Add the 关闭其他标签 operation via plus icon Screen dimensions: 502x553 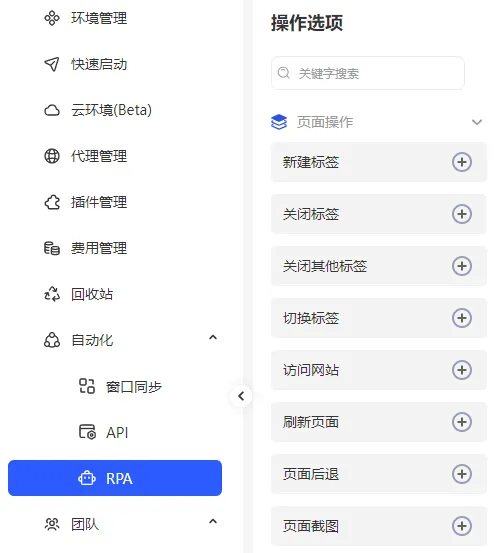coord(462,266)
